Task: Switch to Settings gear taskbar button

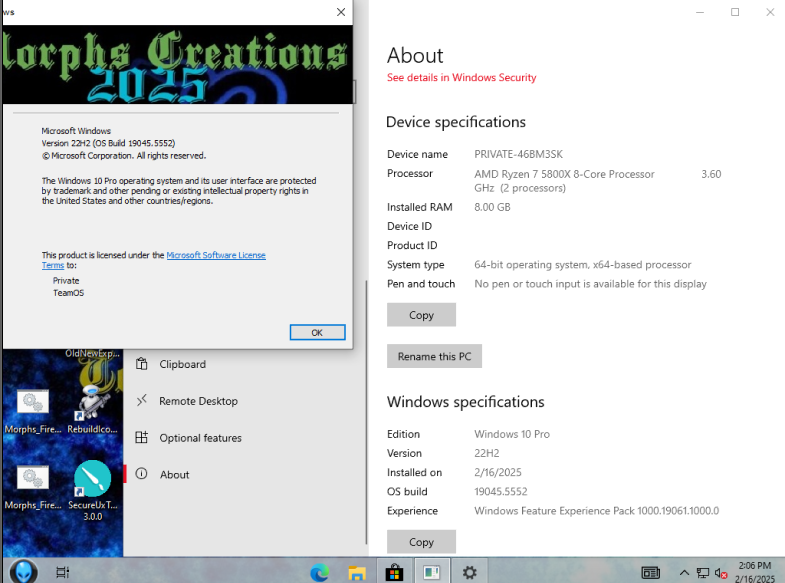Action: (x=469, y=572)
